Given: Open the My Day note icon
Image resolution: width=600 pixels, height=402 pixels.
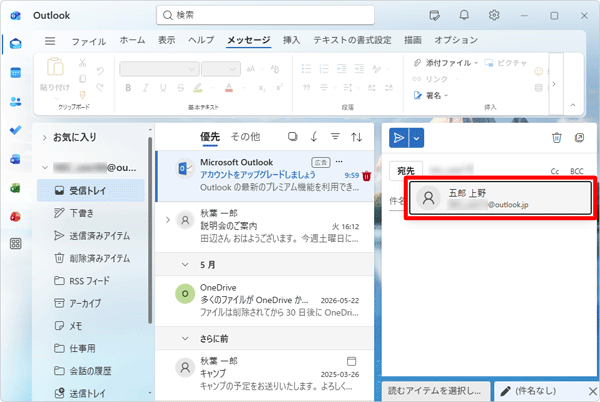Looking at the screenshot, I should pos(434,15).
